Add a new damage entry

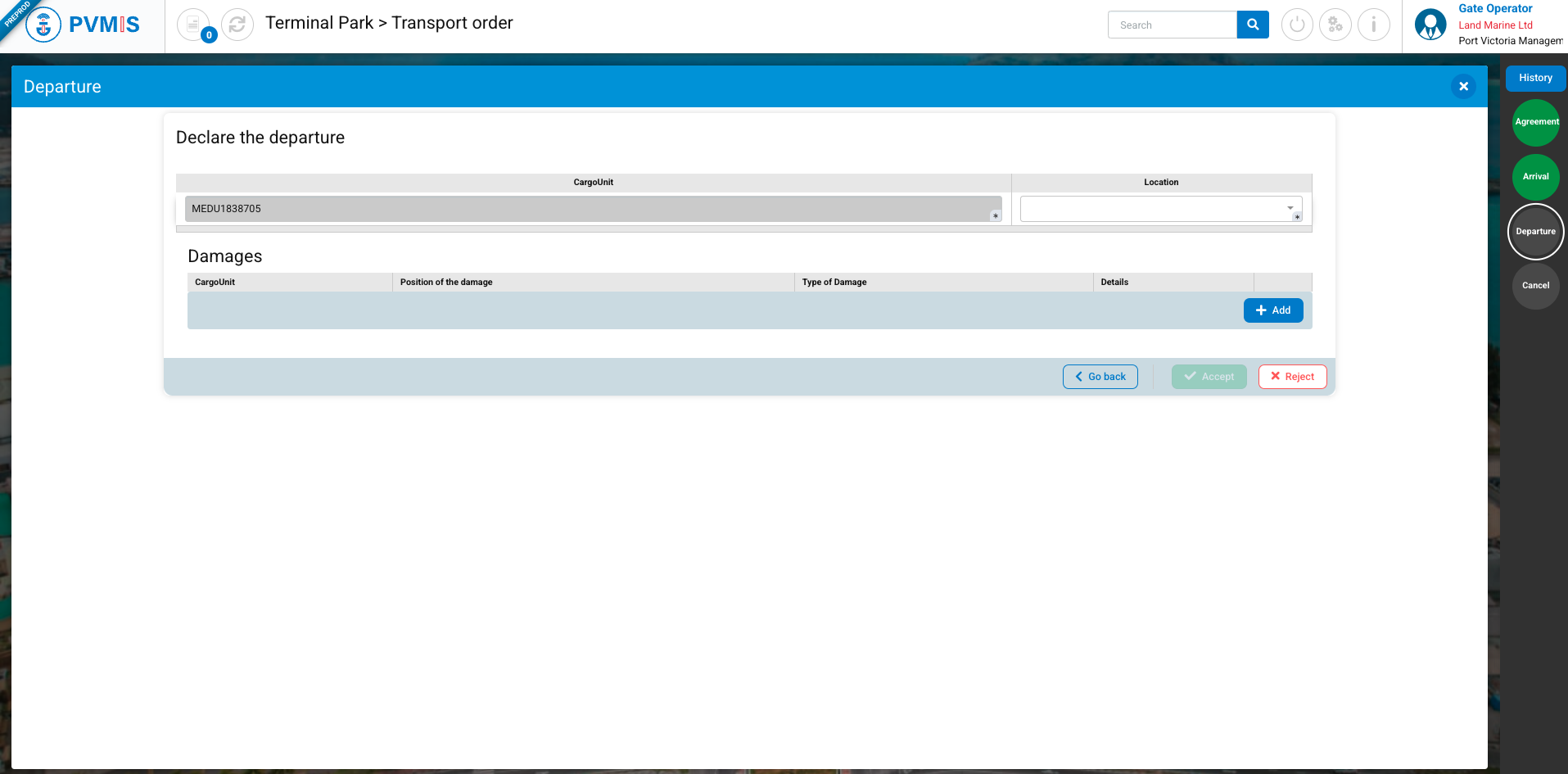coord(1273,310)
